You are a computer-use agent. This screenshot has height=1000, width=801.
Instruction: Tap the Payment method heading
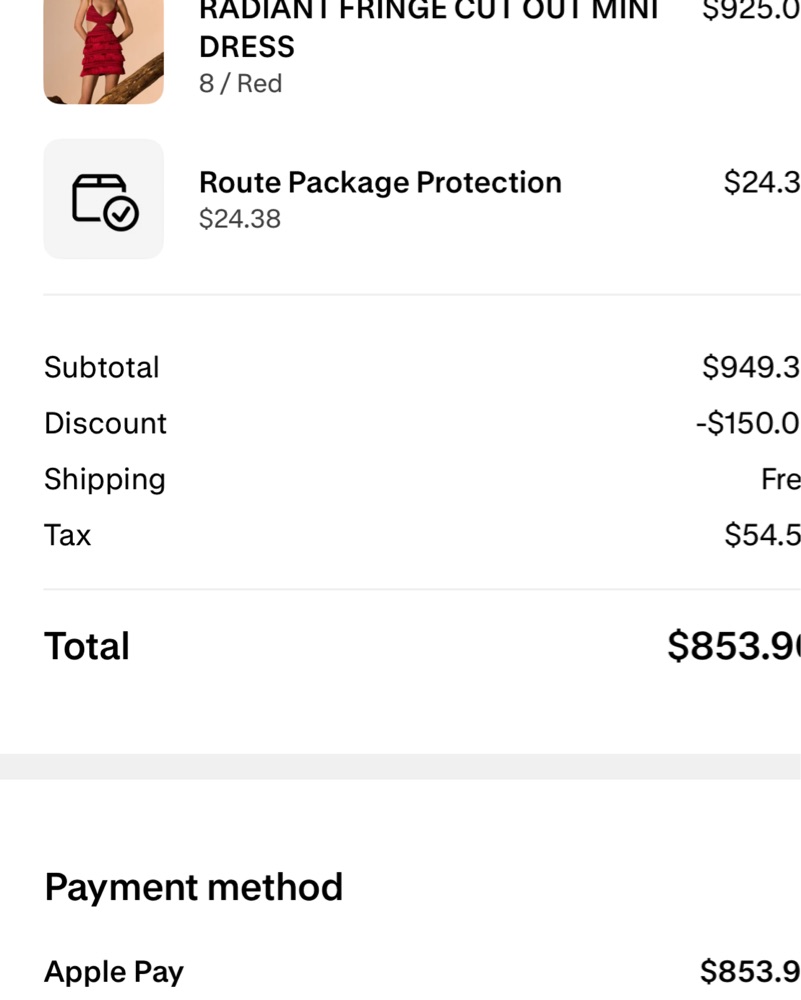tap(194, 887)
